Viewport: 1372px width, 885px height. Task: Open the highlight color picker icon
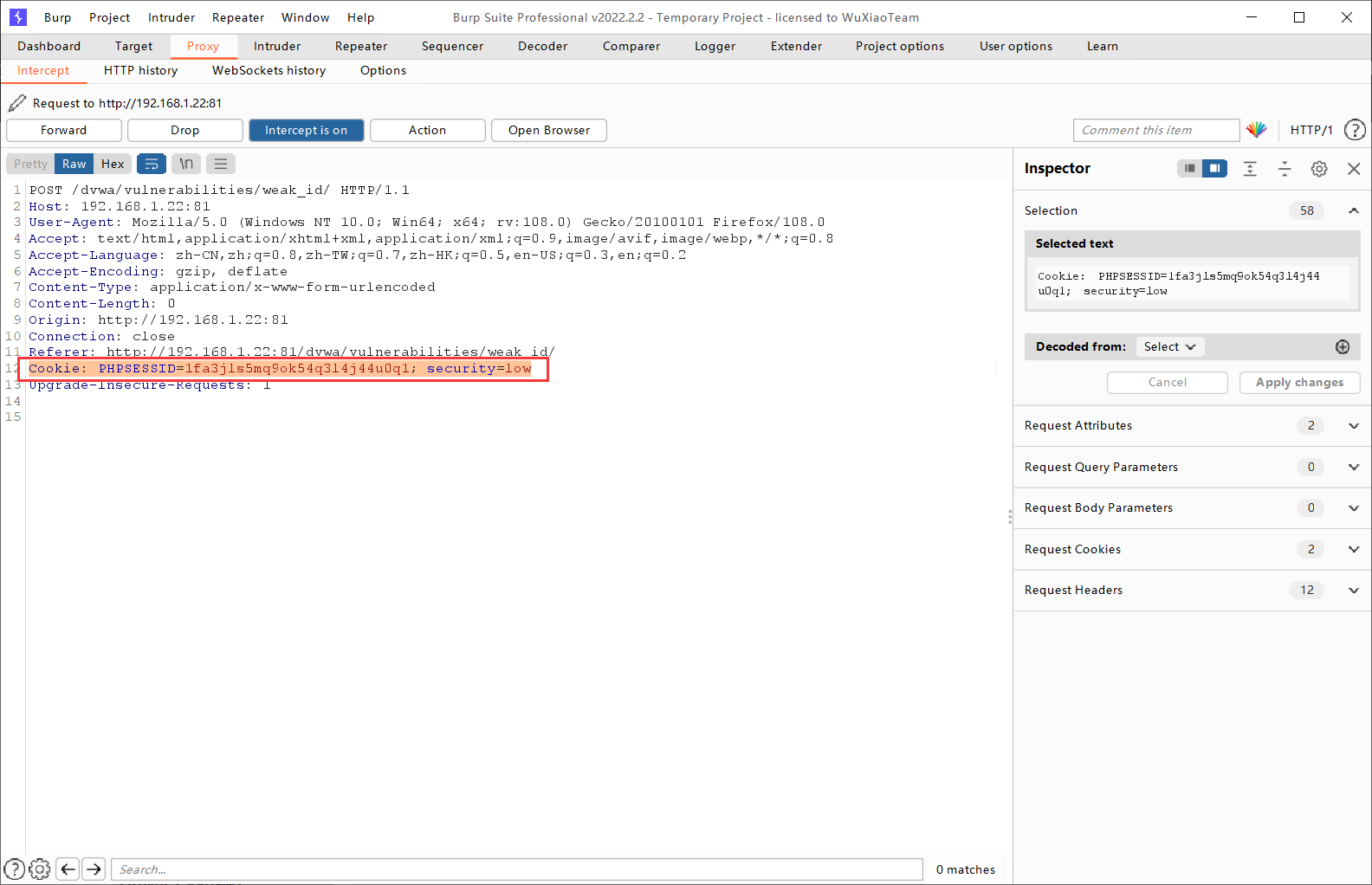[1256, 130]
